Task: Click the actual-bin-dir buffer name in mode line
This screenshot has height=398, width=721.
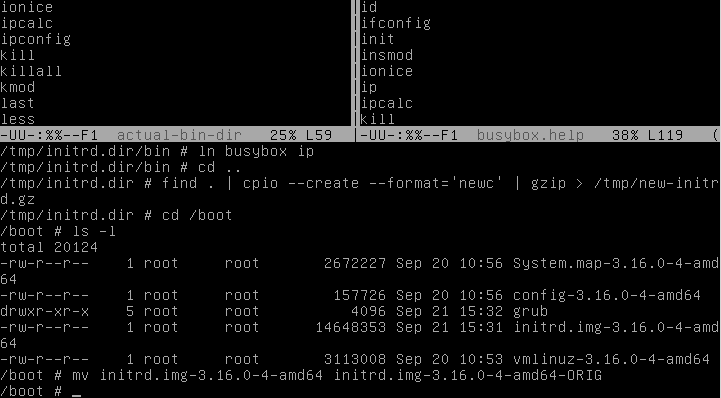Action: pyautogui.click(x=179, y=135)
